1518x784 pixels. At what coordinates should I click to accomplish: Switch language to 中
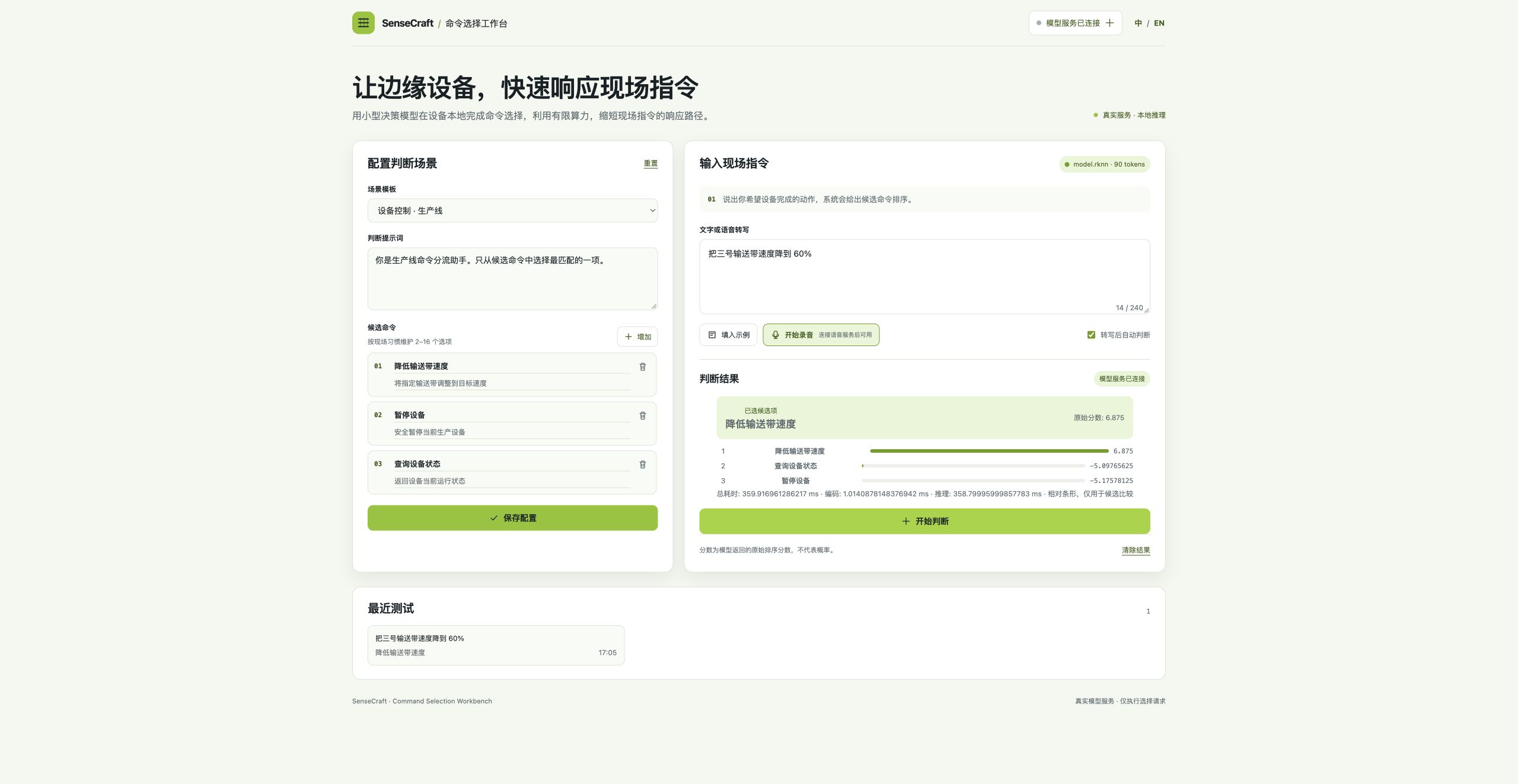[x=1138, y=23]
